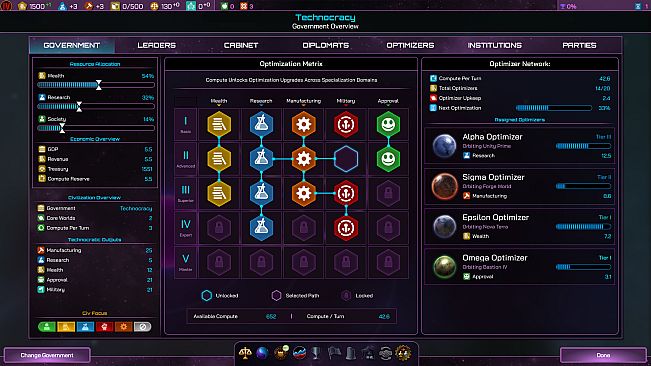Select the tier IV Military node

(x=346, y=228)
